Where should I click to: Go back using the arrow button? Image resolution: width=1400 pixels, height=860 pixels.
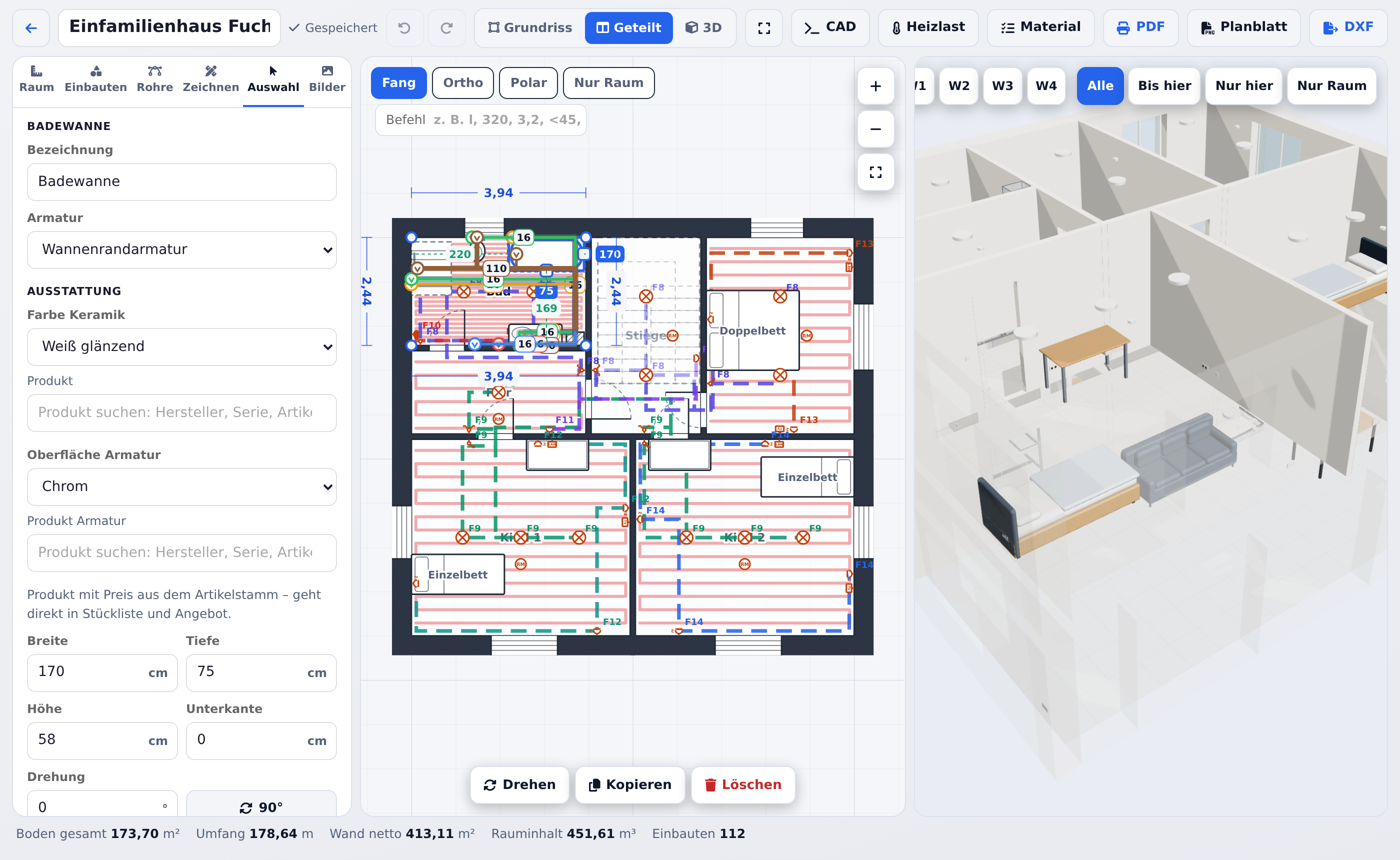[31, 27]
